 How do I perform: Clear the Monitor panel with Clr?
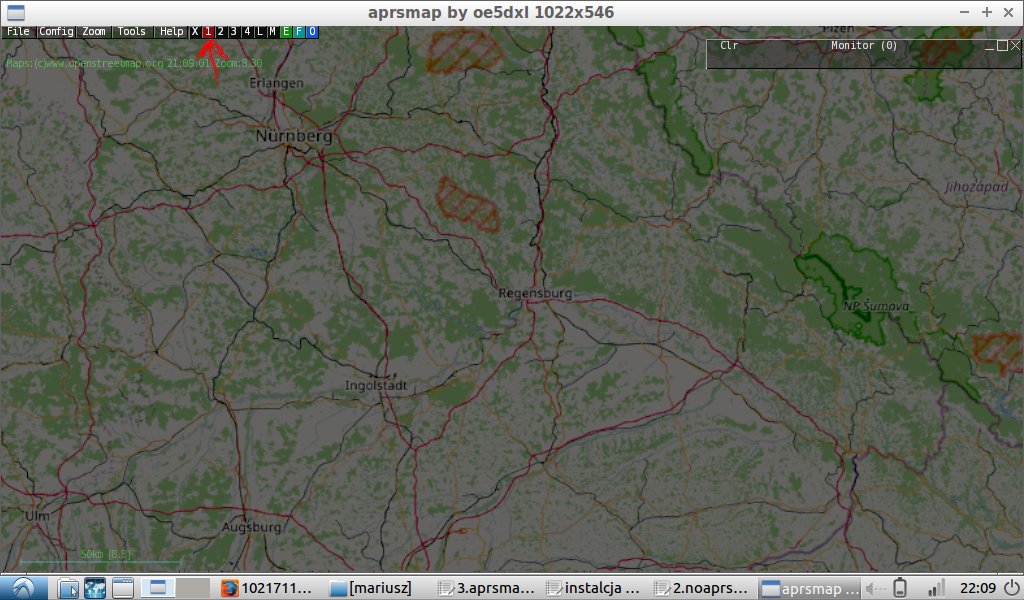(729, 45)
